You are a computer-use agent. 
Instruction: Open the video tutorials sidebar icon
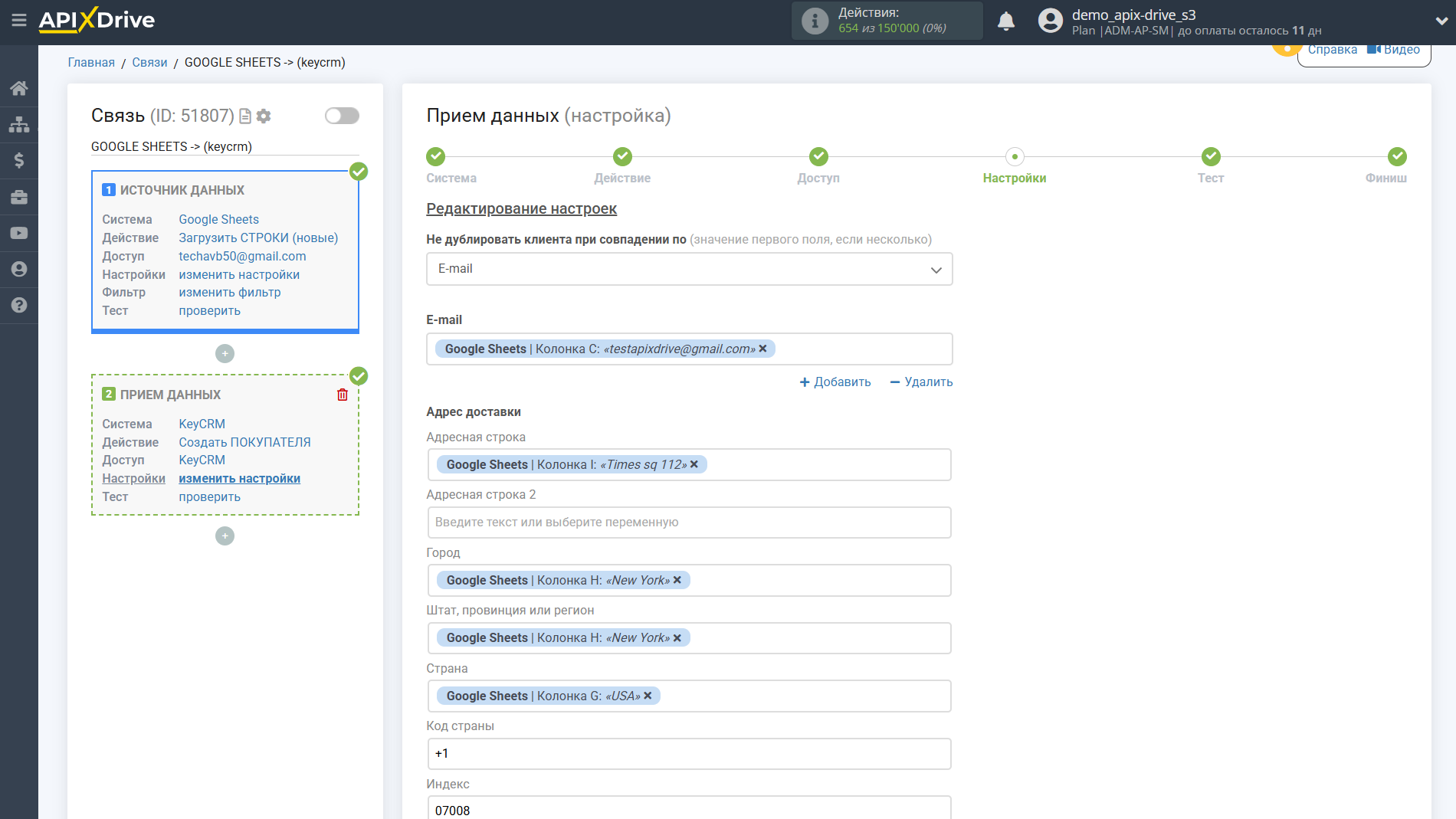pyautogui.click(x=19, y=233)
